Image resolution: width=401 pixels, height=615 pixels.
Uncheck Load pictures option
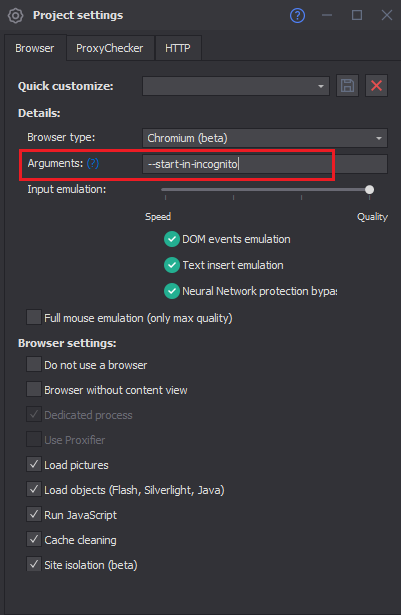click(x=34, y=464)
